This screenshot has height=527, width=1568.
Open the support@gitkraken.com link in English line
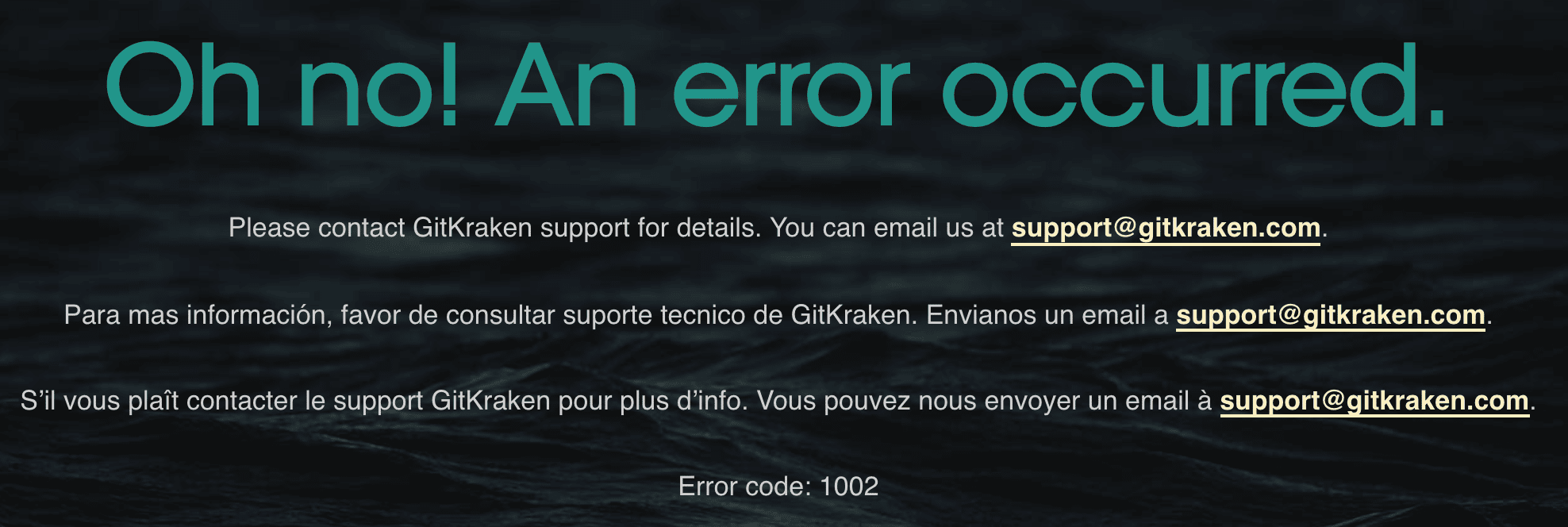[x=1166, y=229]
